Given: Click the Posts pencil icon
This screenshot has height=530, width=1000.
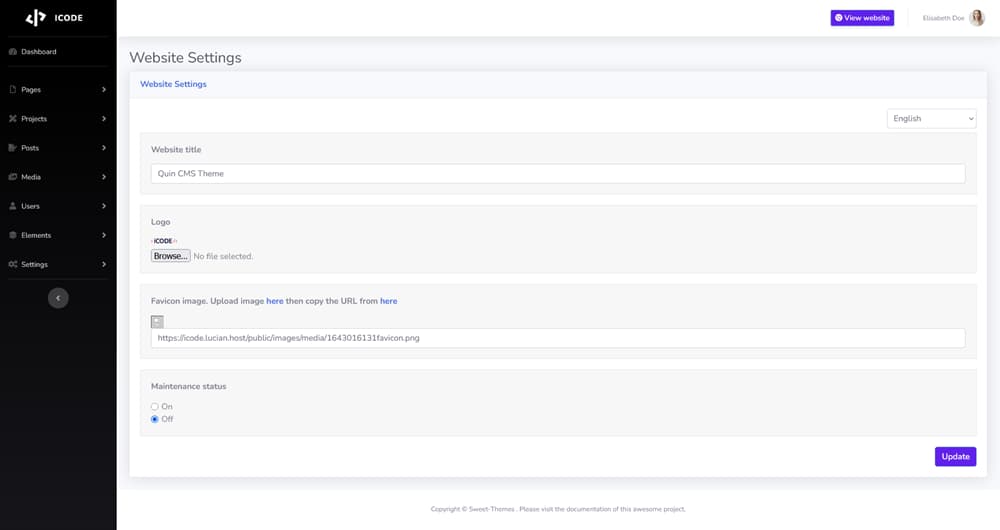Looking at the screenshot, I should click(13, 148).
